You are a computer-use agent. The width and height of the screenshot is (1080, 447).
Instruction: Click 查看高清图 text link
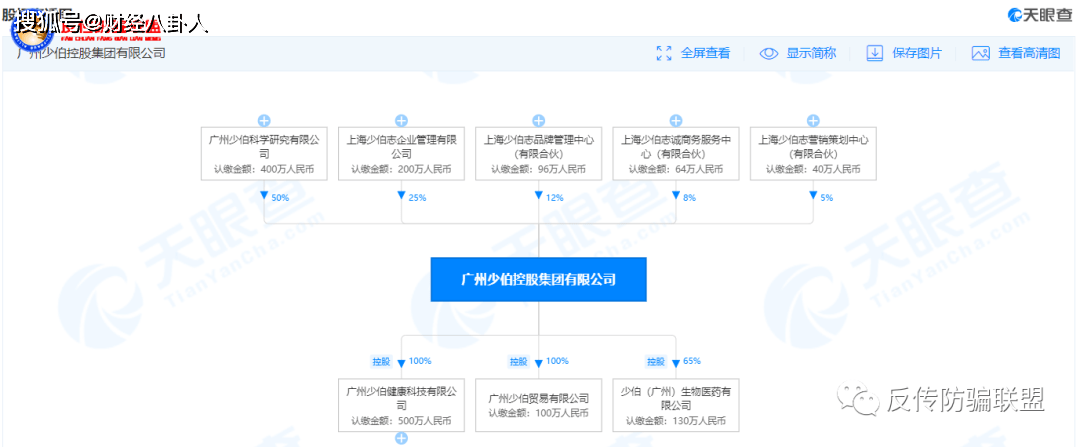(x=1029, y=53)
